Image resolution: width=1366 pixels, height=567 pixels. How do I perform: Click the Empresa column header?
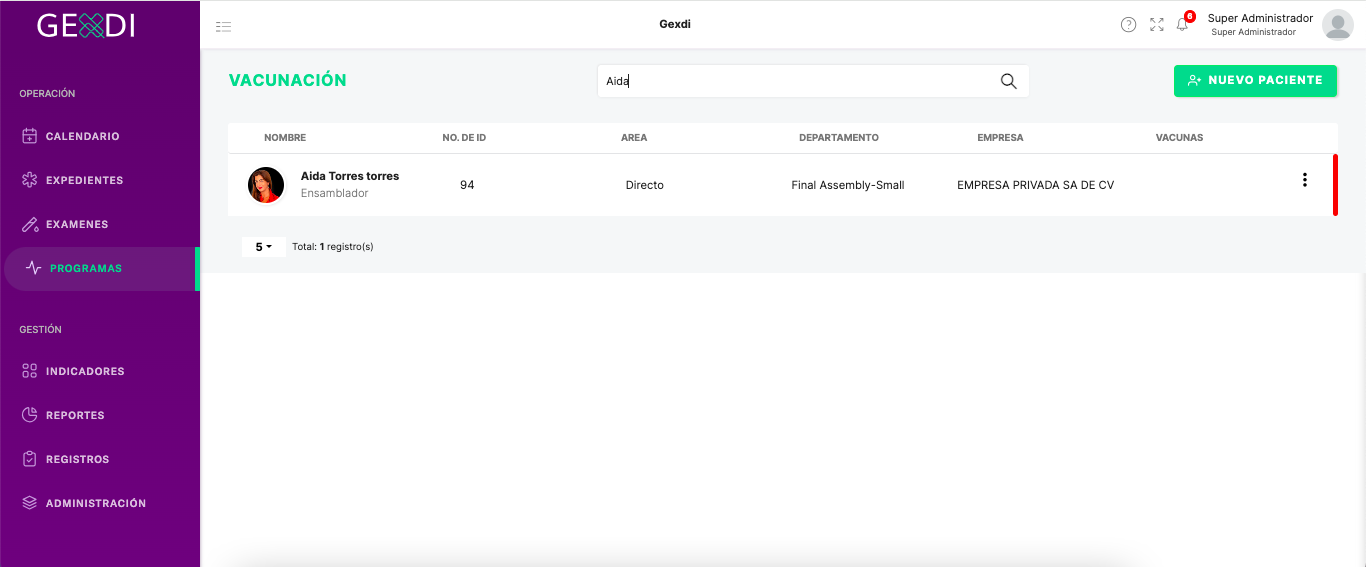pyautogui.click(x=1000, y=138)
